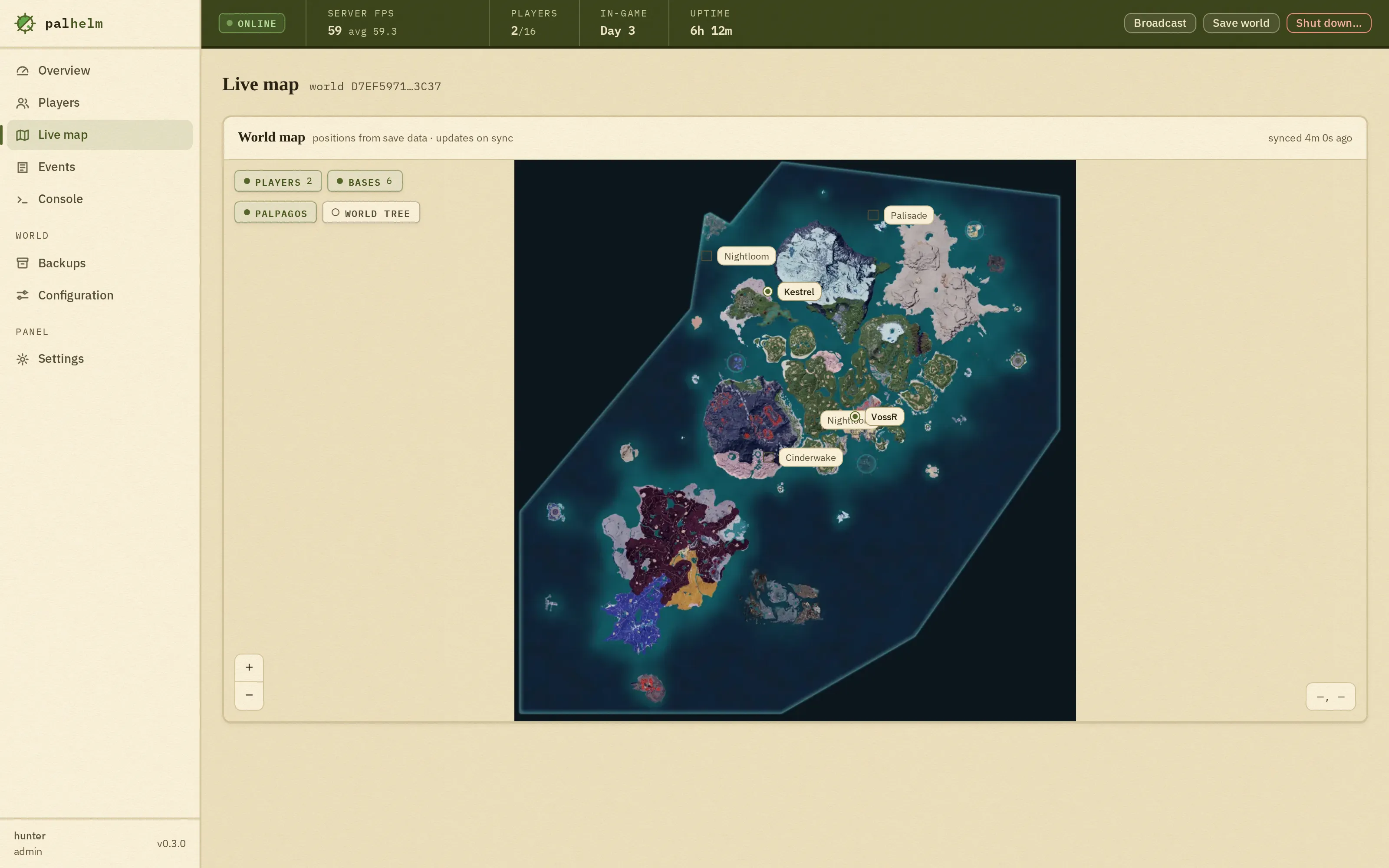Zoom out the map with minus
Image resolution: width=1389 pixels, height=868 pixels.
point(249,695)
